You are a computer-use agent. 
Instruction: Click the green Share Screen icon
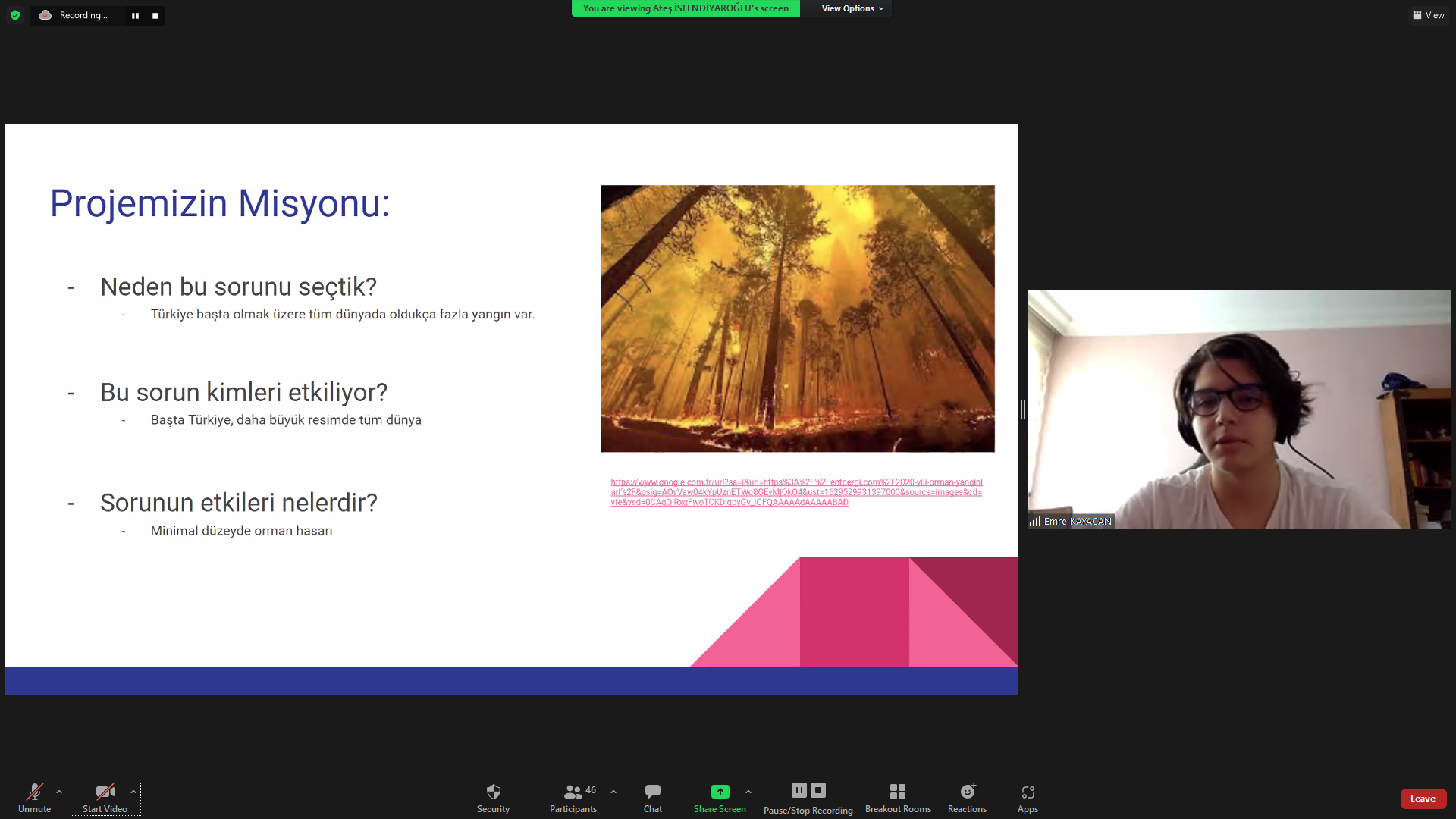click(720, 792)
